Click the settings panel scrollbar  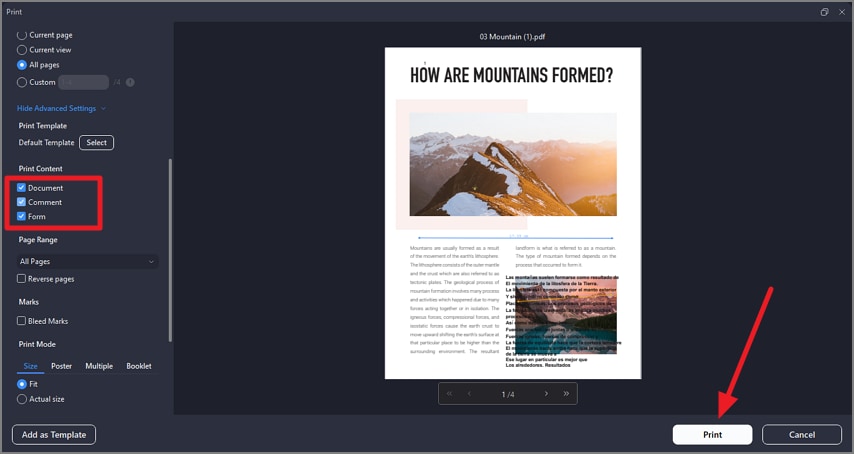pyautogui.click(x=170, y=250)
